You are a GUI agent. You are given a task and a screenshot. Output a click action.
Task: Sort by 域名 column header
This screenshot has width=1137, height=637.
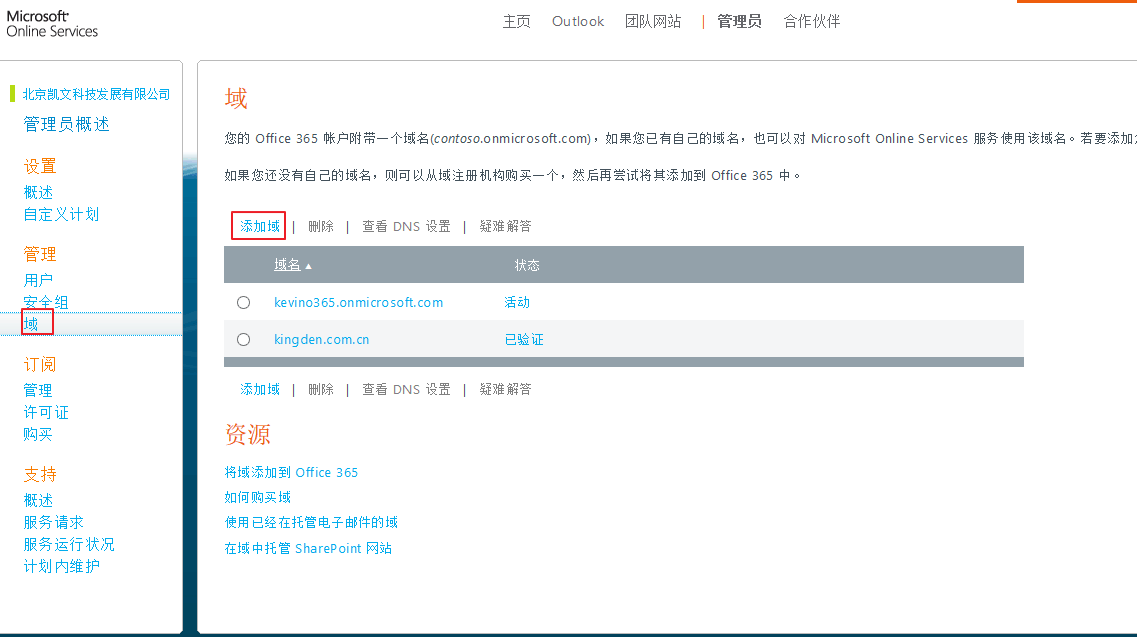[287, 265]
